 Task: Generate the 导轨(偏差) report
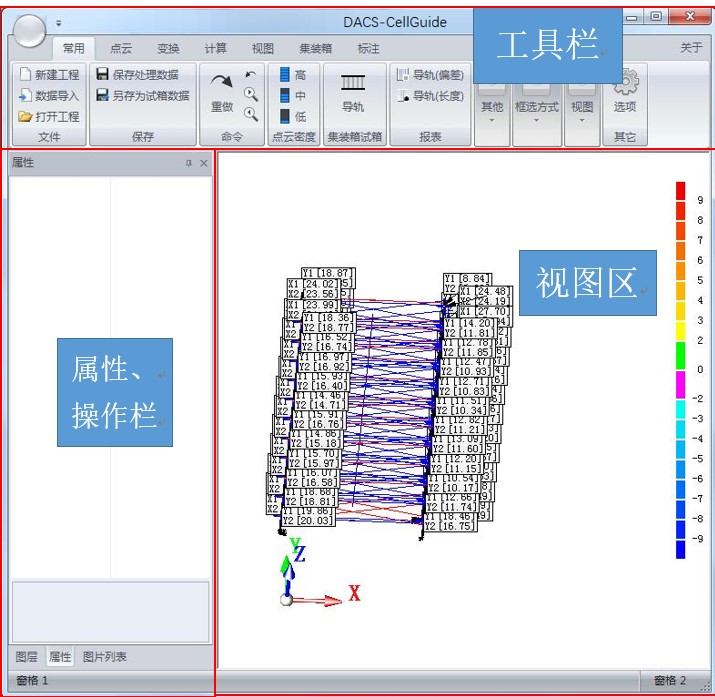coord(430,74)
